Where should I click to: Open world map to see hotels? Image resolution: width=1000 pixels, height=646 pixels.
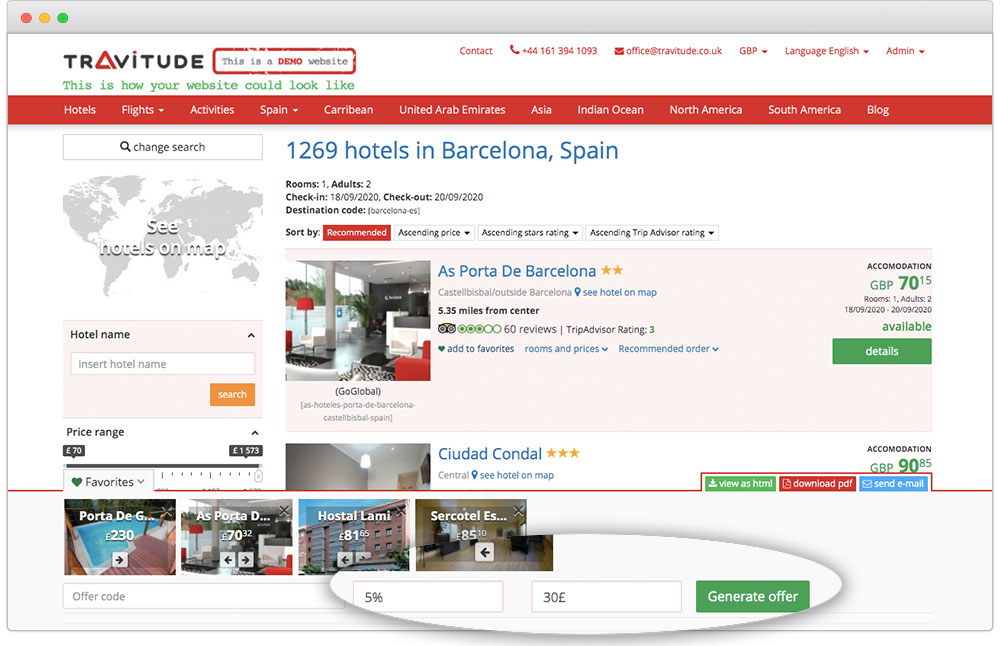coord(162,237)
